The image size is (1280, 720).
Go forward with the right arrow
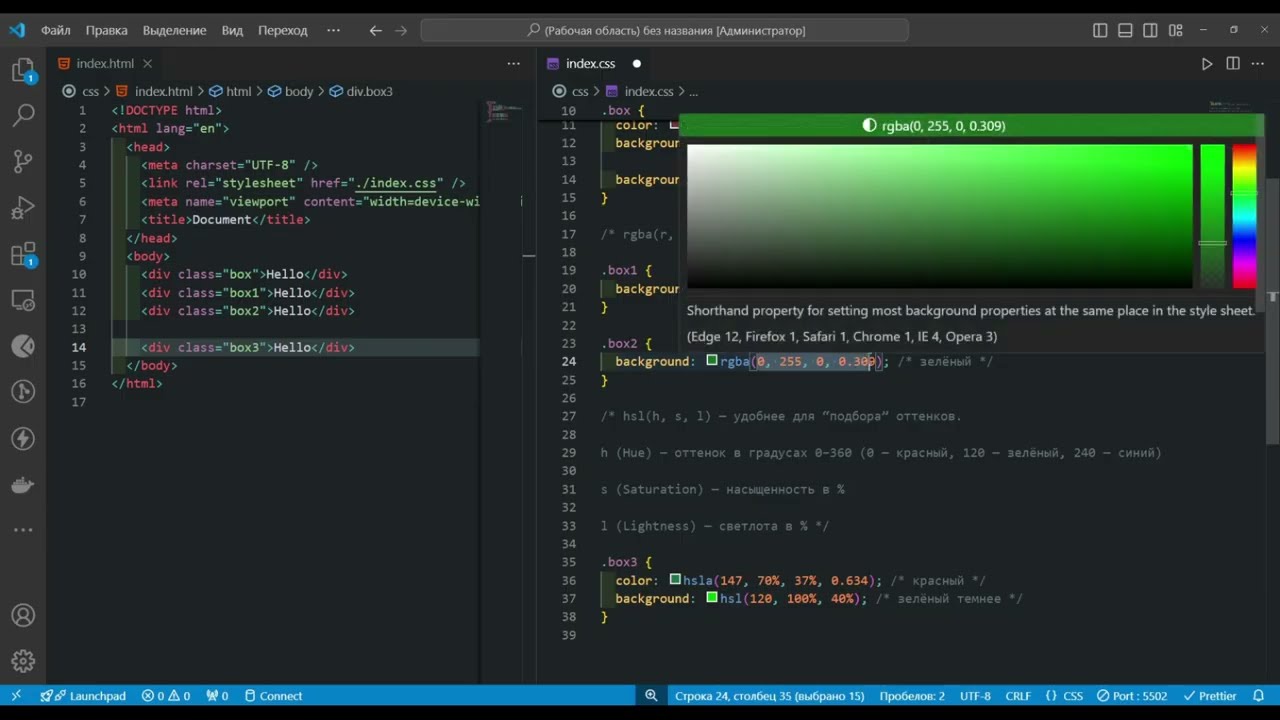click(401, 31)
